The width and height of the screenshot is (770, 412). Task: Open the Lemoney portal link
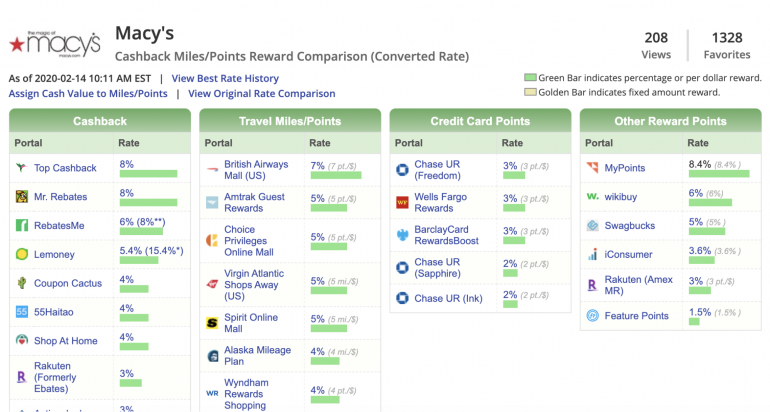tap(55, 255)
